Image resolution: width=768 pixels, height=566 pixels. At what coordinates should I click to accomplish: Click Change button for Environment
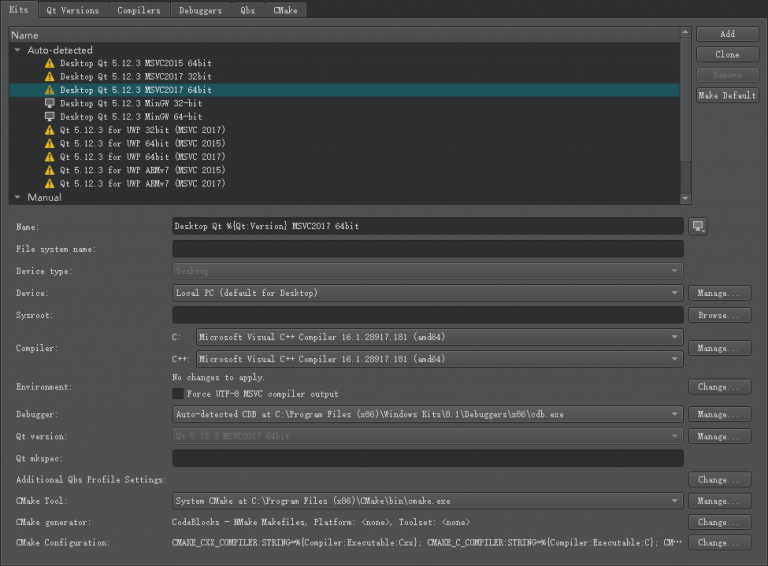click(x=720, y=387)
